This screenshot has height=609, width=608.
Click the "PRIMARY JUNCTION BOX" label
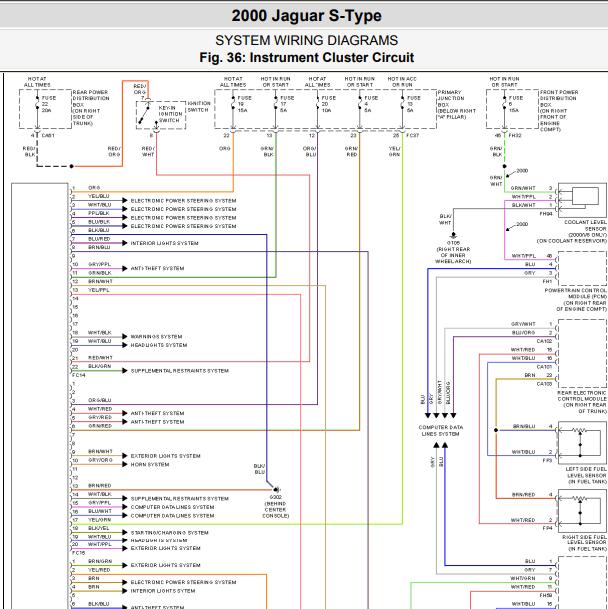click(x=451, y=98)
